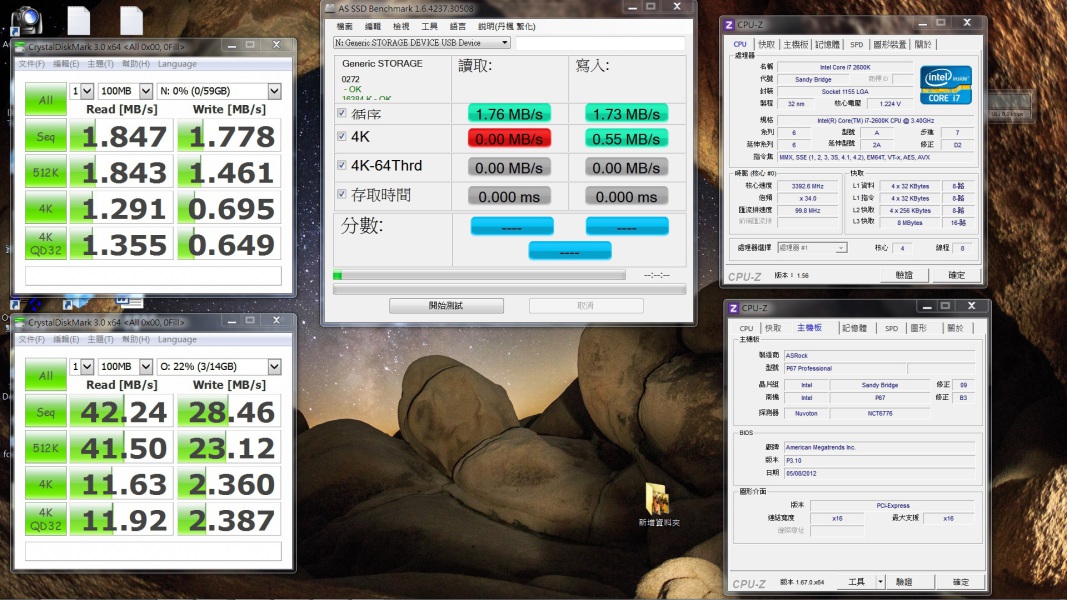
Task: Open the 處理器選擇 processor selection dropdown in CPU-Z
Action: pos(812,248)
